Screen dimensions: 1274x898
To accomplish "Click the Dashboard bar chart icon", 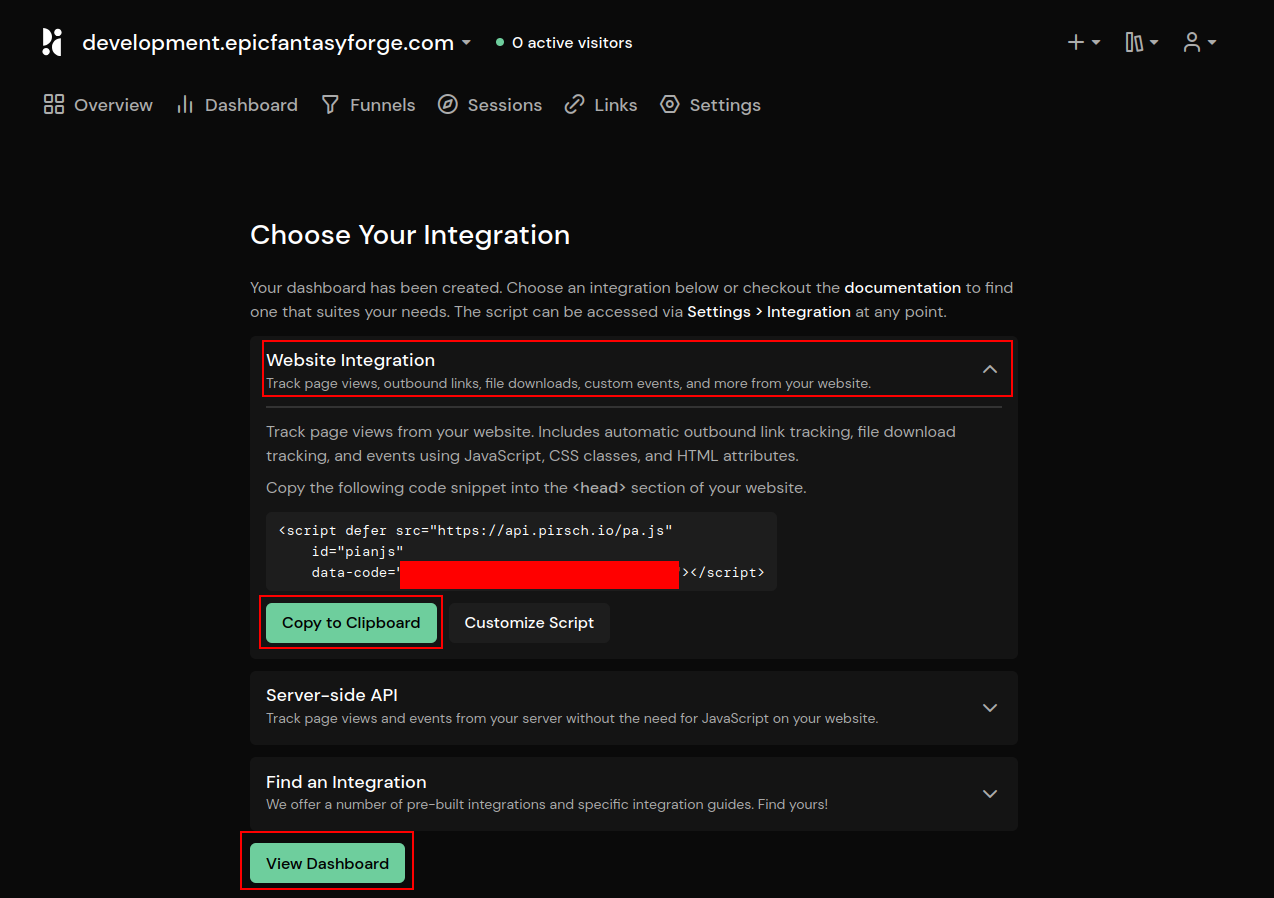I will pyautogui.click(x=185, y=105).
